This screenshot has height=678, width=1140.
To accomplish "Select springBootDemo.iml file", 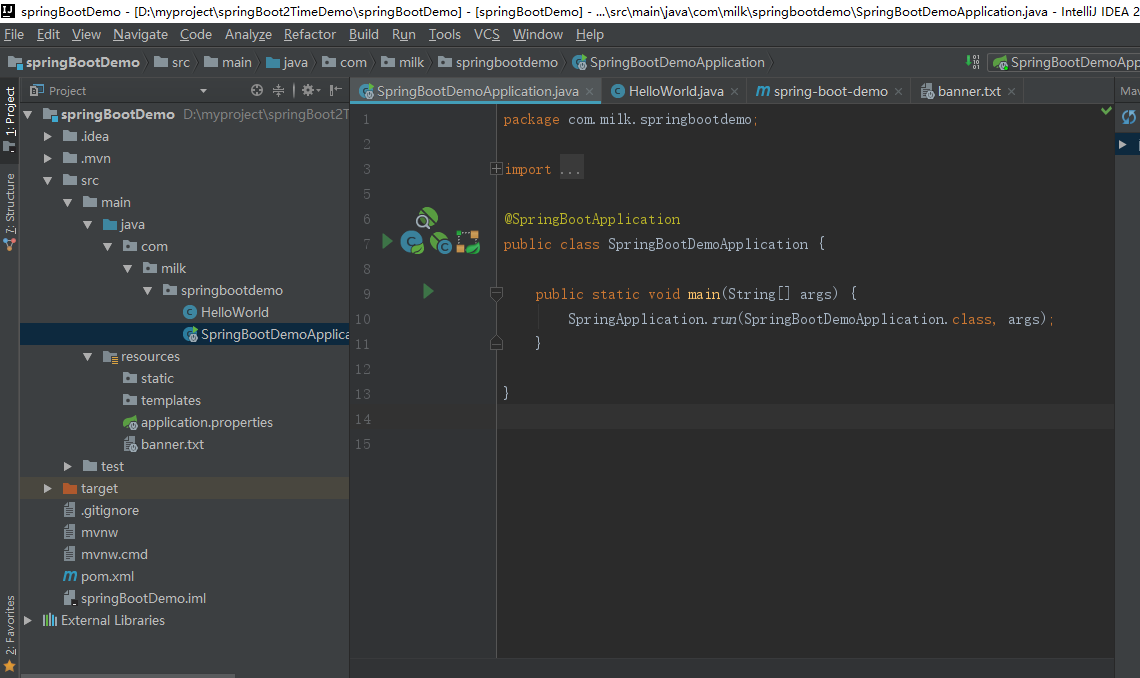I will coord(143,598).
